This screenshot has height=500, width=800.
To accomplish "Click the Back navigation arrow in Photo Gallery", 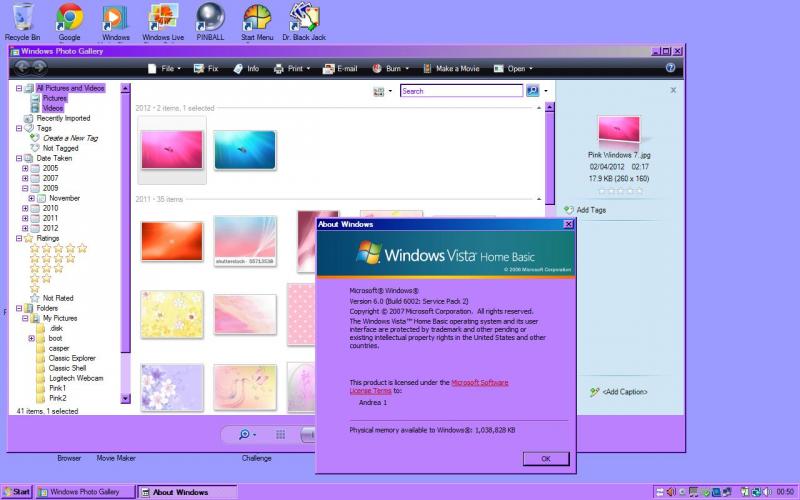I will click(22, 67).
